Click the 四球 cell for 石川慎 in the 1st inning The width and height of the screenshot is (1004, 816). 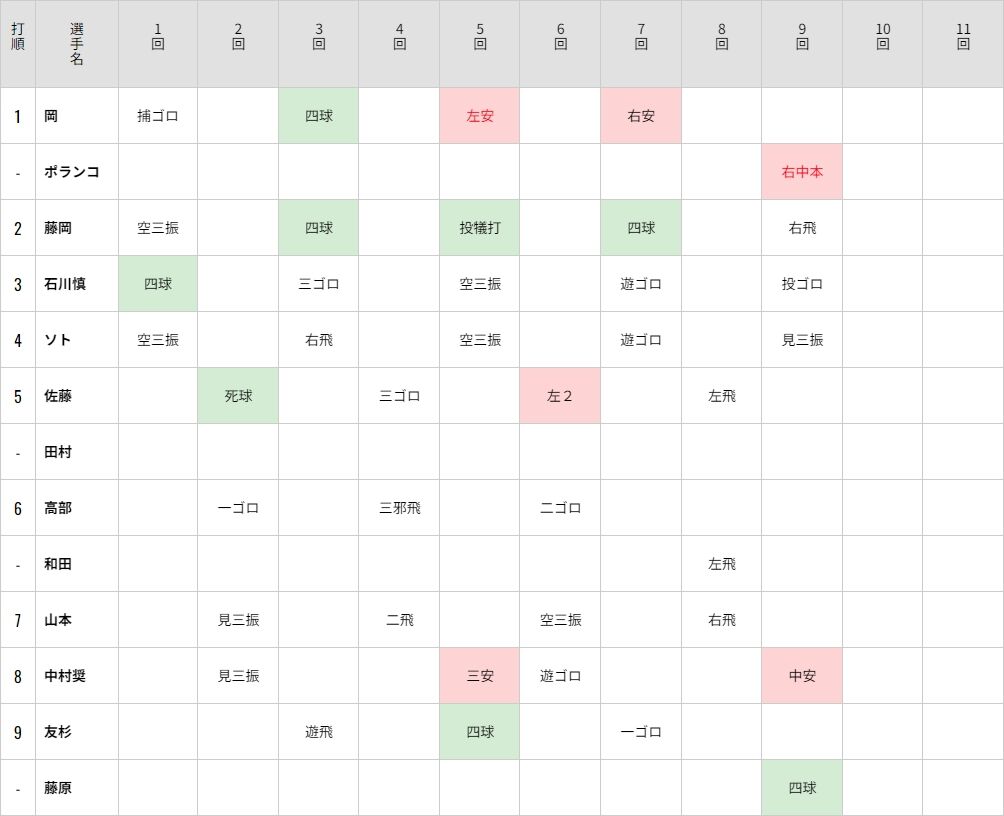tap(158, 284)
